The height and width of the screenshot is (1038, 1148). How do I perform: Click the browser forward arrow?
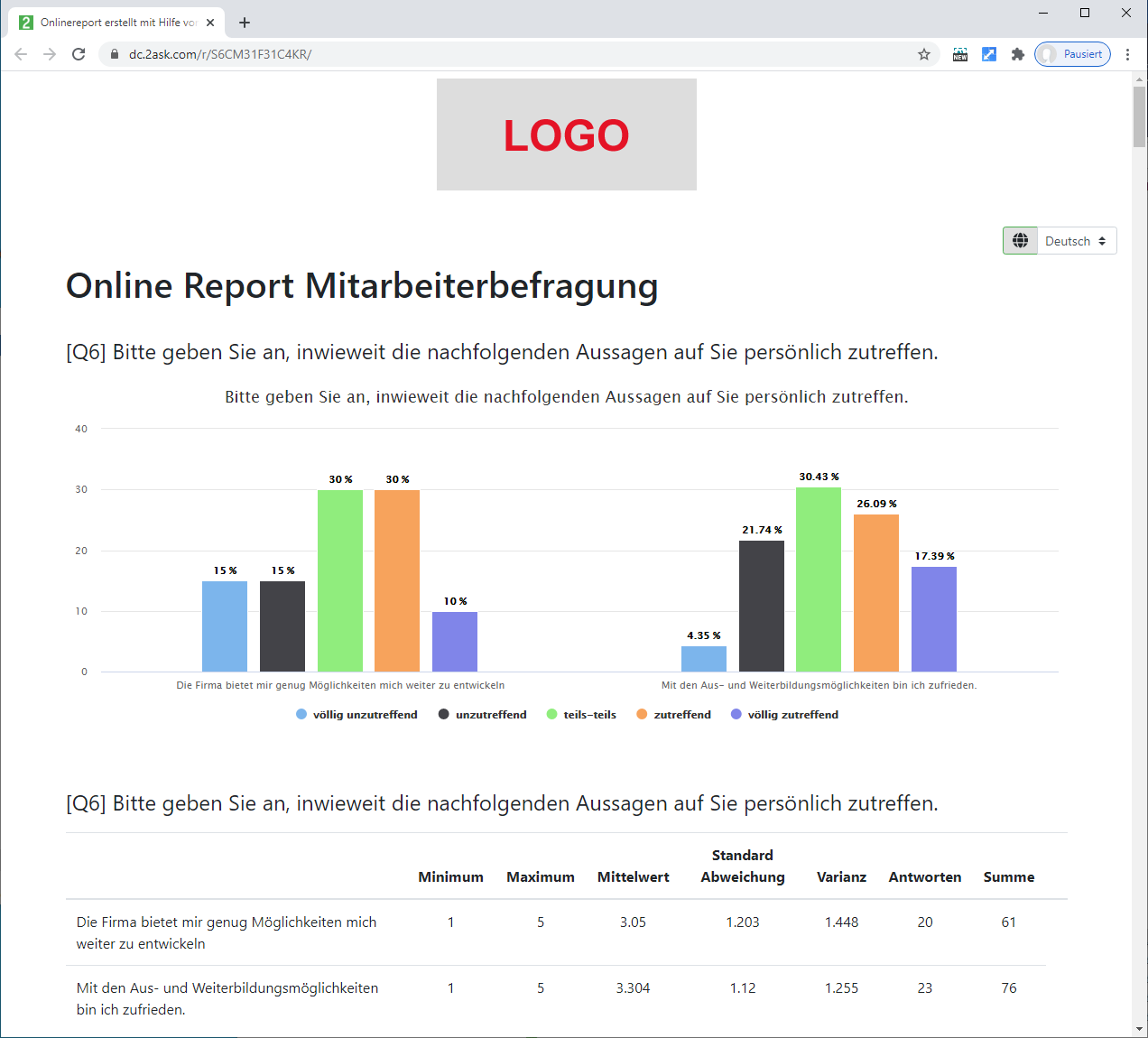point(50,54)
